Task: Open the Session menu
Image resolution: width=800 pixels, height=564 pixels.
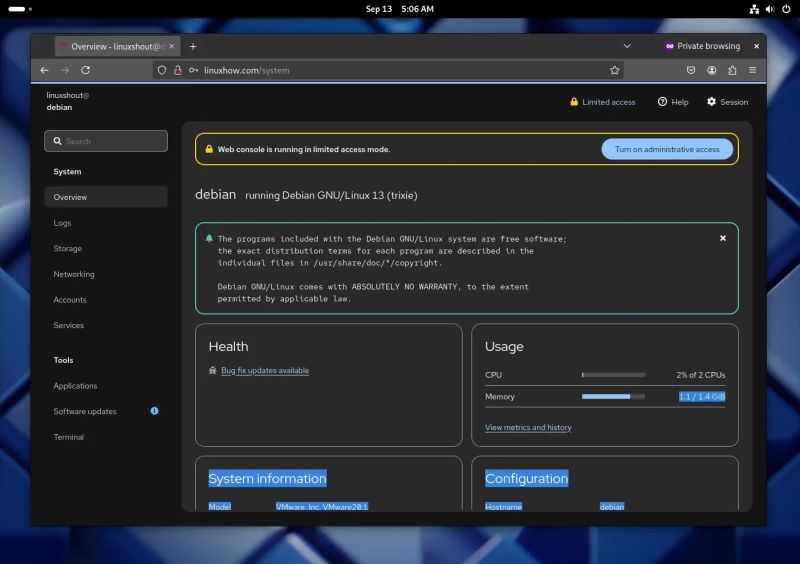Action: 728,102
